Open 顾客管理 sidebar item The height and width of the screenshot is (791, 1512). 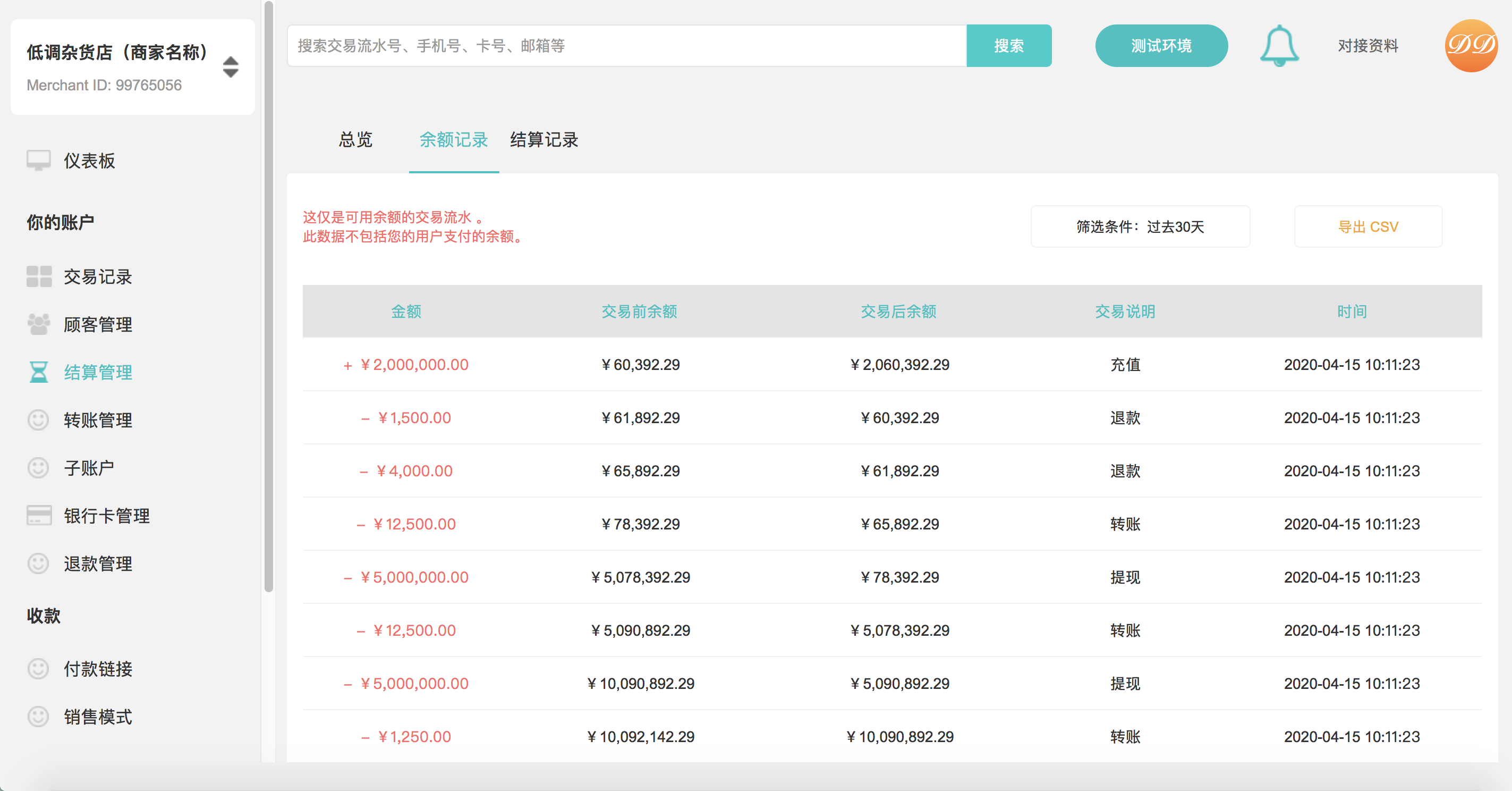[98, 324]
